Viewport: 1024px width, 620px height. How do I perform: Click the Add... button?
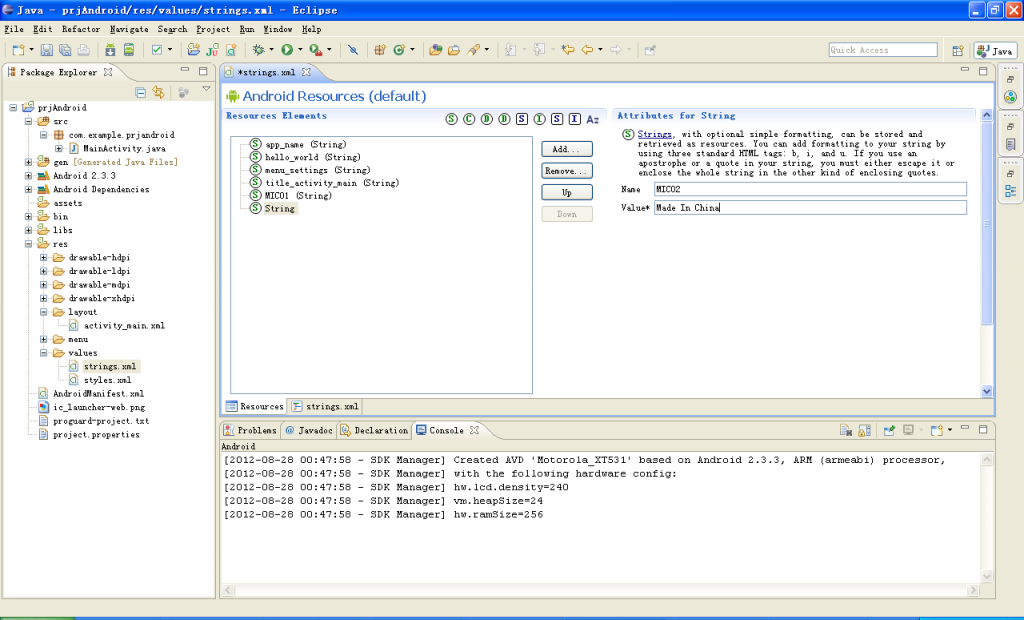567,149
